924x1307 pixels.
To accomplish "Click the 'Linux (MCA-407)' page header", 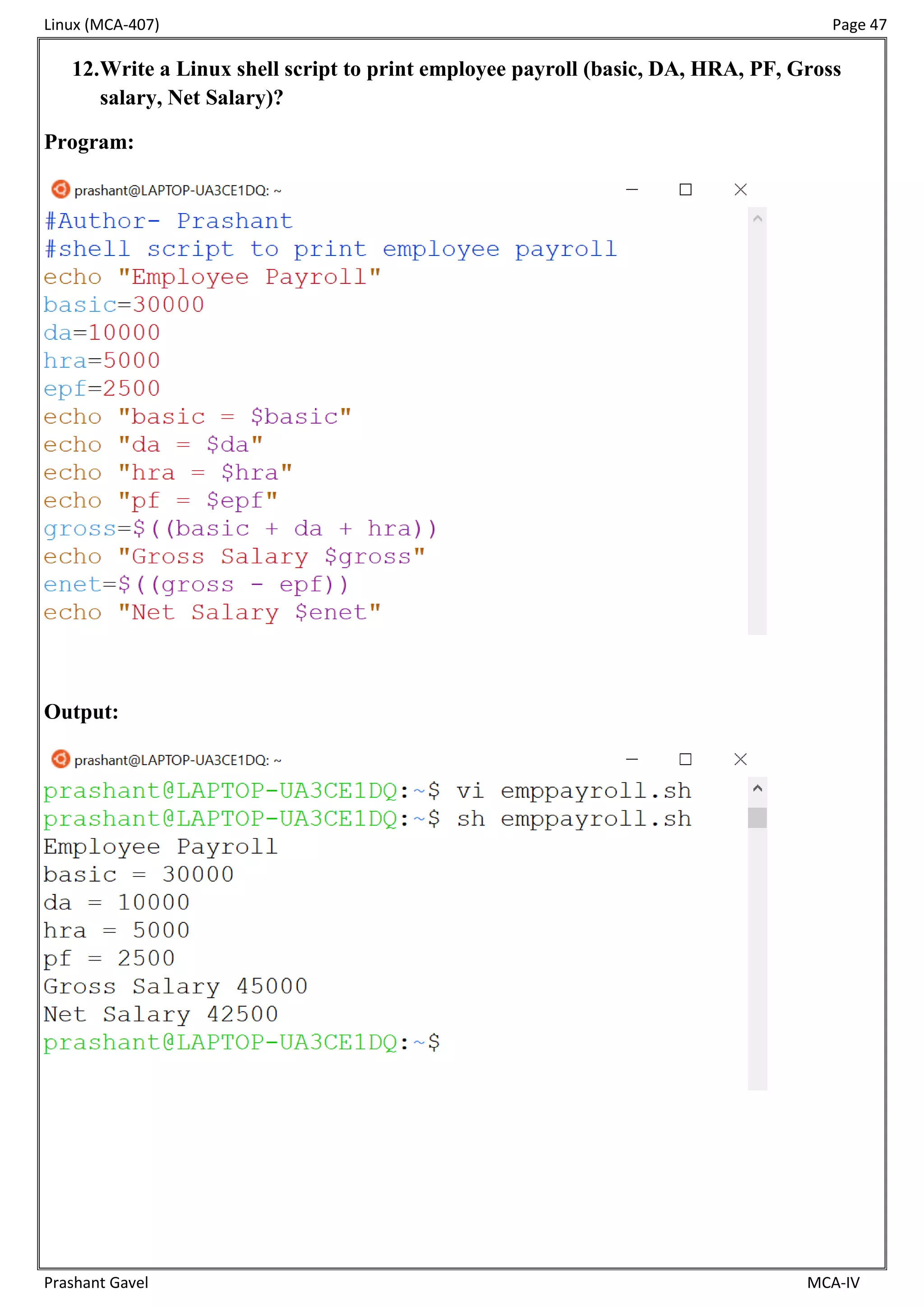I will tap(102, 24).
